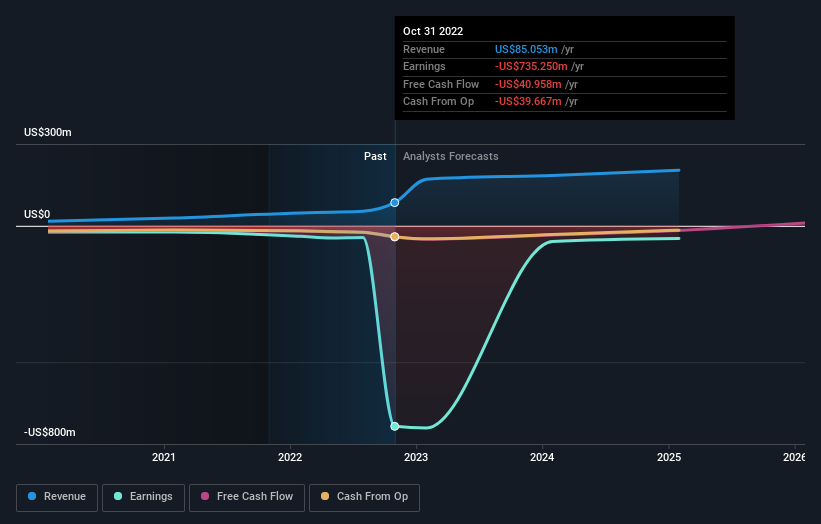This screenshot has height=524, width=821.
Task: Click the Cash From Op value -US$39.667m
Action: point(528,102)
